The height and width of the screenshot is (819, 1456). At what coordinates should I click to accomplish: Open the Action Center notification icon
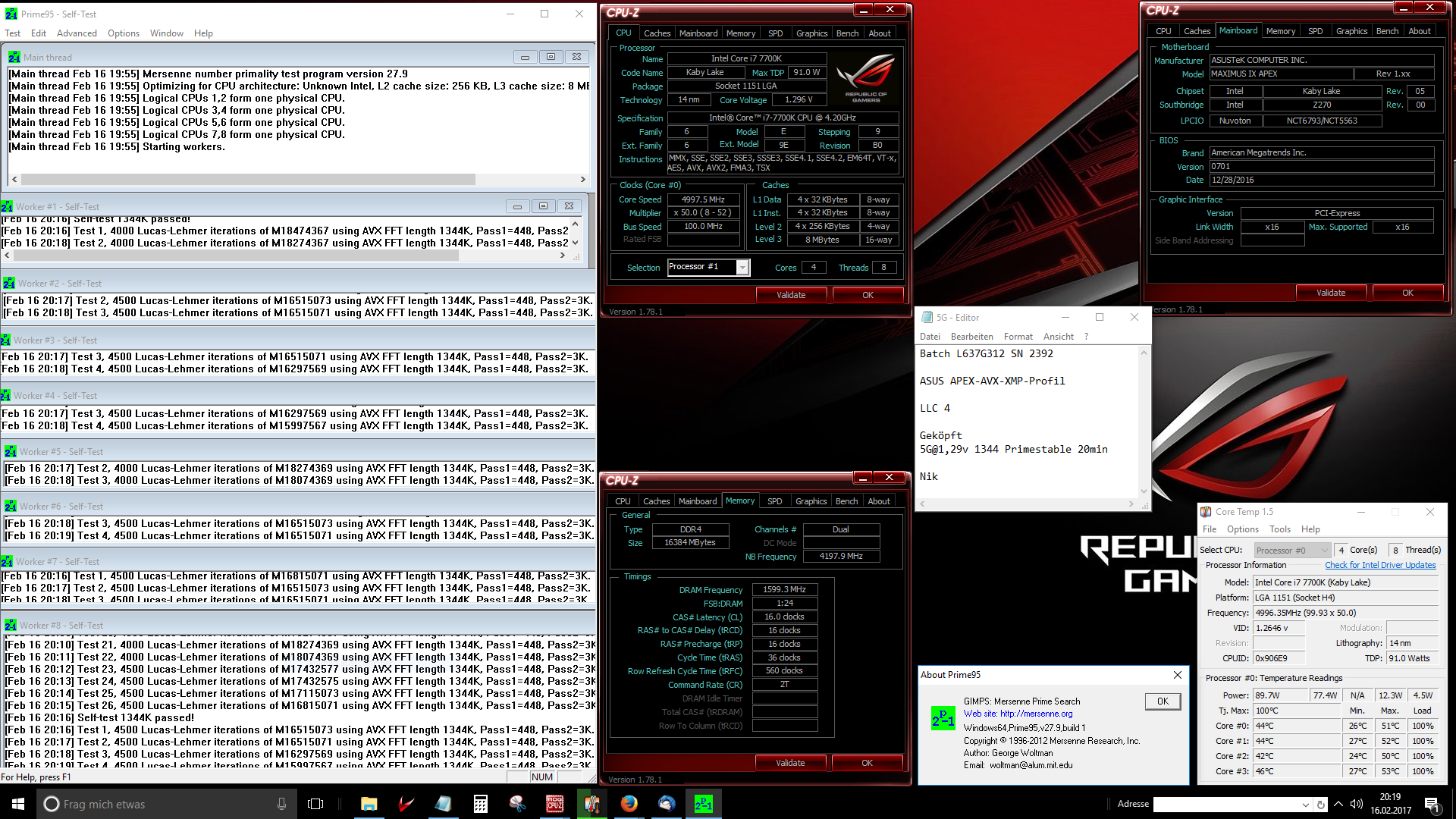point(1432,804)
